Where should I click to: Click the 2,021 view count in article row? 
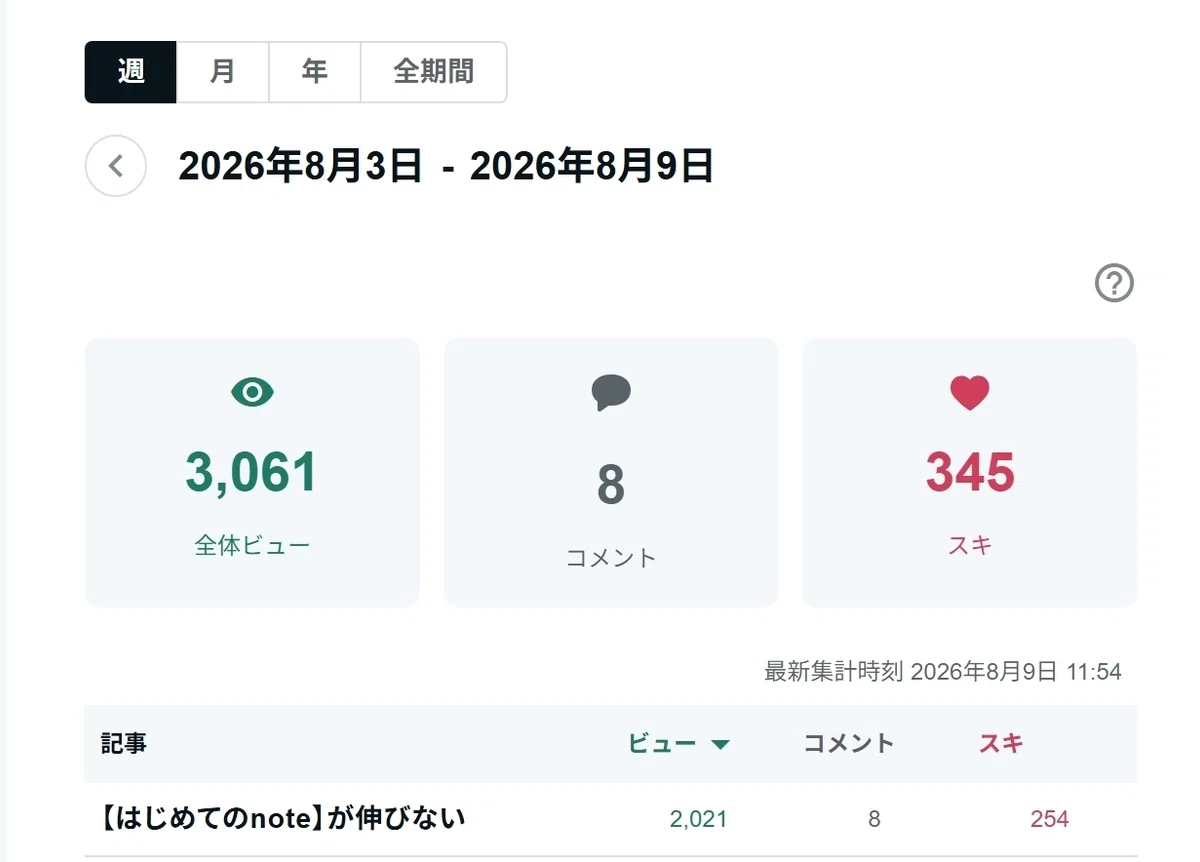coord(699,819)
